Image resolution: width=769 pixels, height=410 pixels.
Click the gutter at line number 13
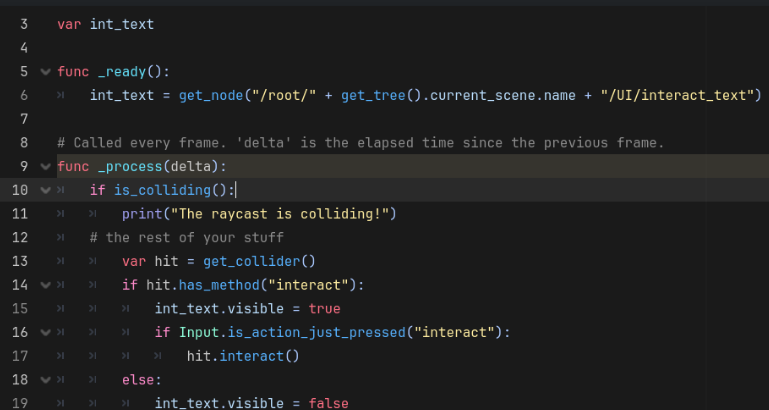20,261
